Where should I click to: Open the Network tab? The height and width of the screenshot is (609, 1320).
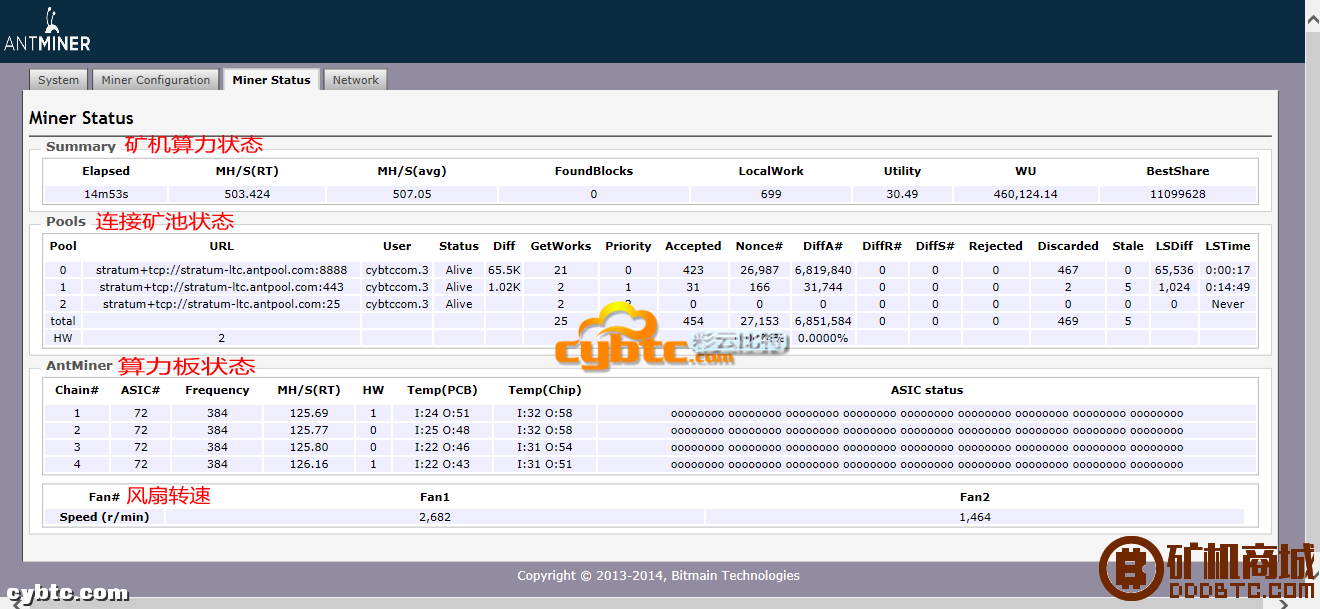[x=356, y=80]
